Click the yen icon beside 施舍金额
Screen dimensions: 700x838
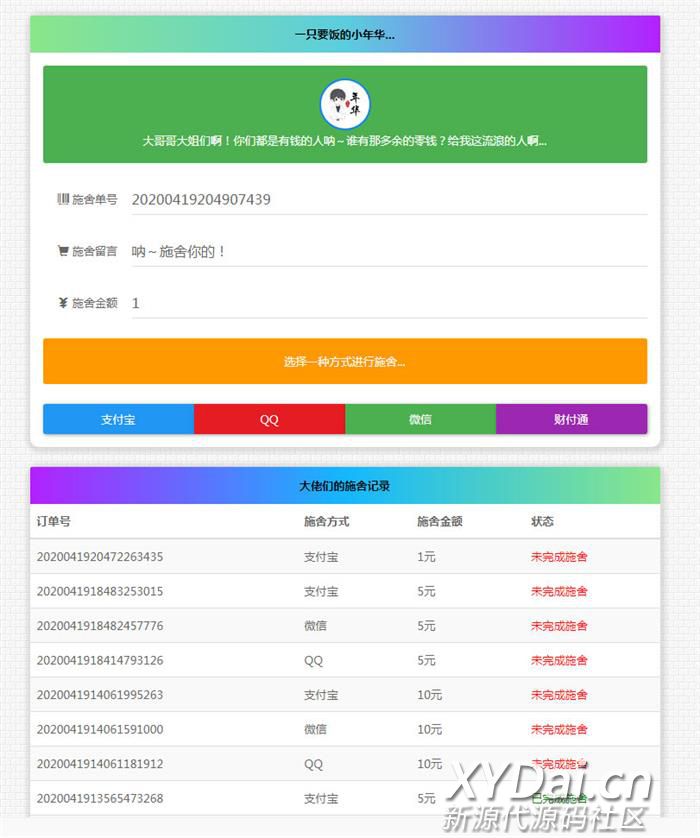tap(63, 302)
